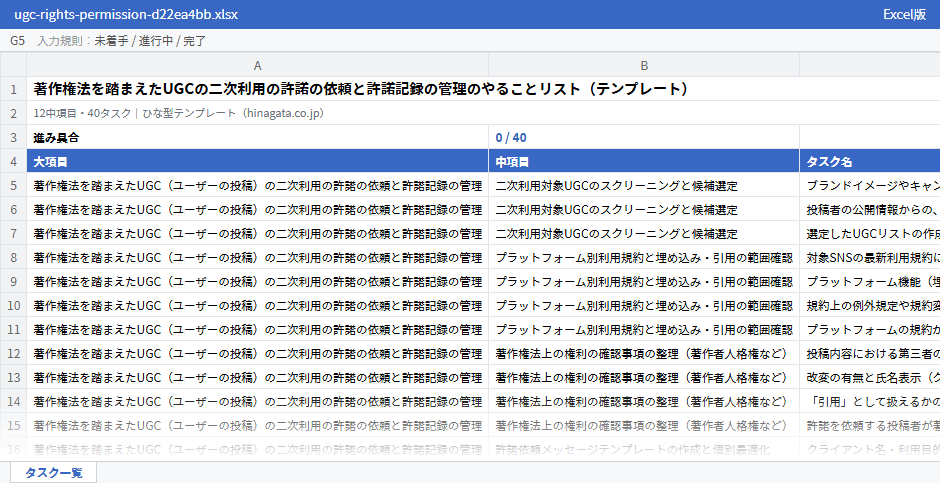Select 著作権法上の権利の確認事項 cell in row 13

[644, 377]
